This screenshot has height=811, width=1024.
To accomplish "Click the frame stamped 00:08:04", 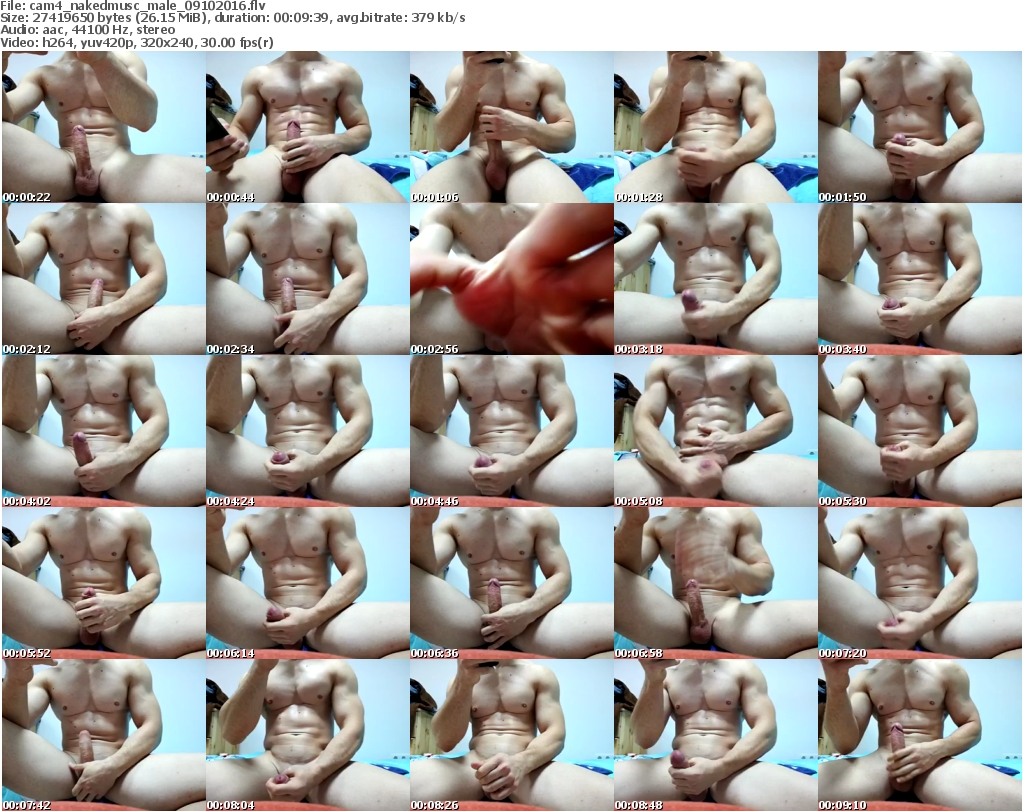I will (308, 735).
